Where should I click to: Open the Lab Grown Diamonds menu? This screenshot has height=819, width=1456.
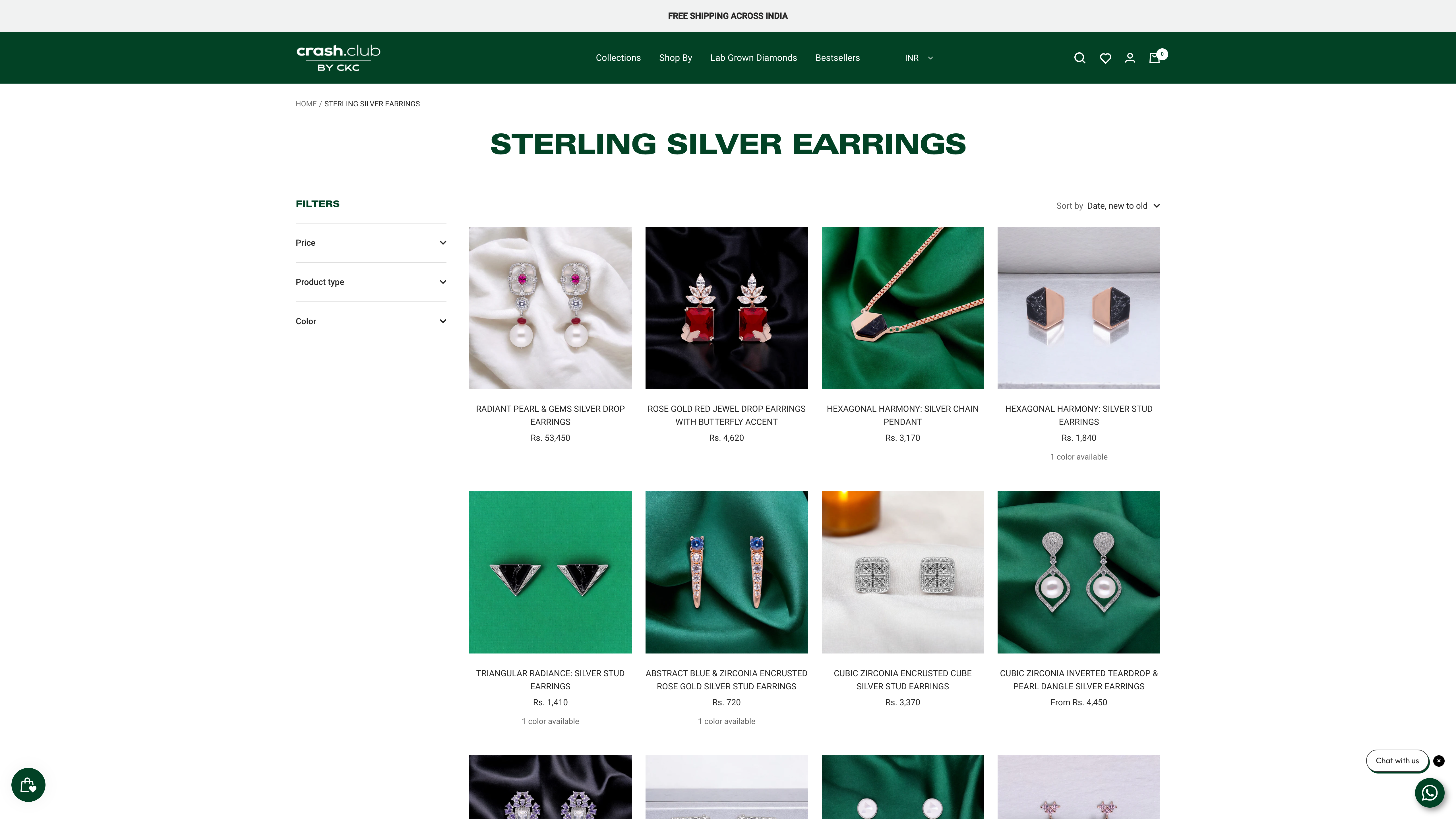(x=753, y=58)
